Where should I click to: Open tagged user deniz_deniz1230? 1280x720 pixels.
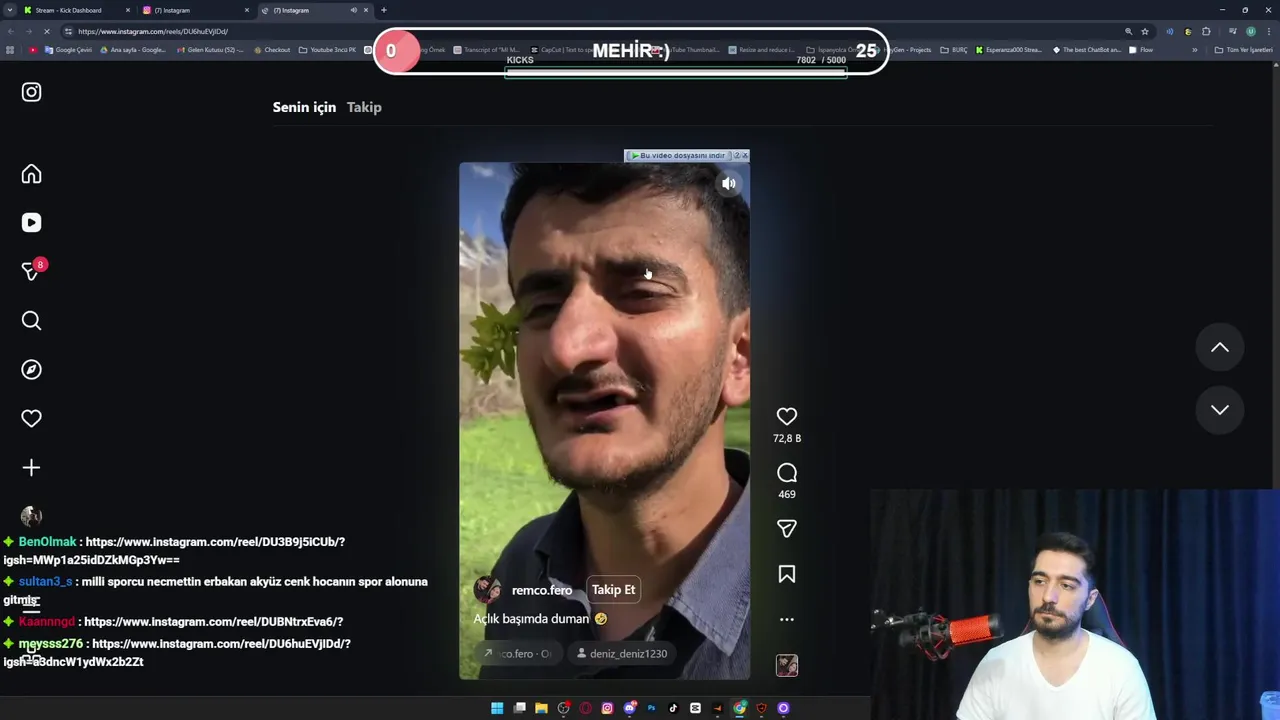point(621,654)
